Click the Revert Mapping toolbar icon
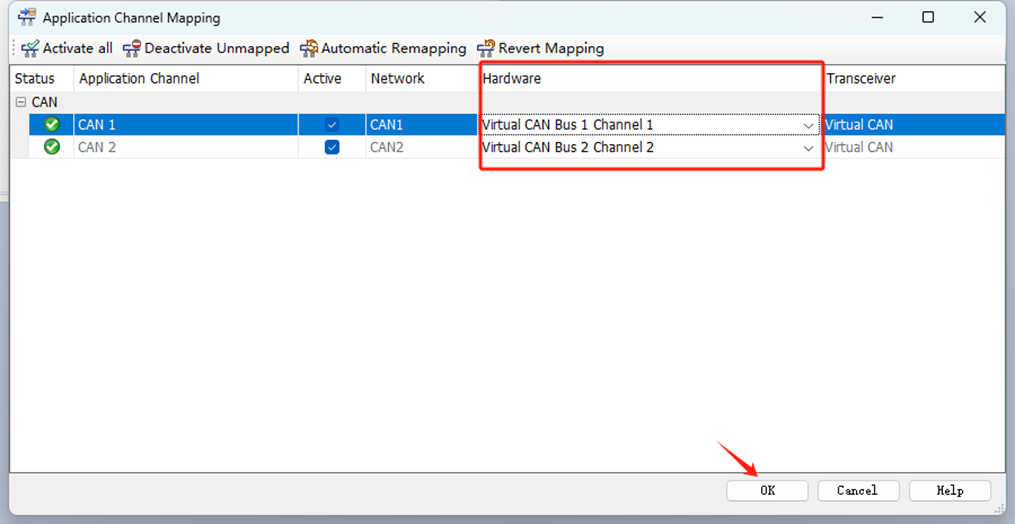 (x=486, y=48)
